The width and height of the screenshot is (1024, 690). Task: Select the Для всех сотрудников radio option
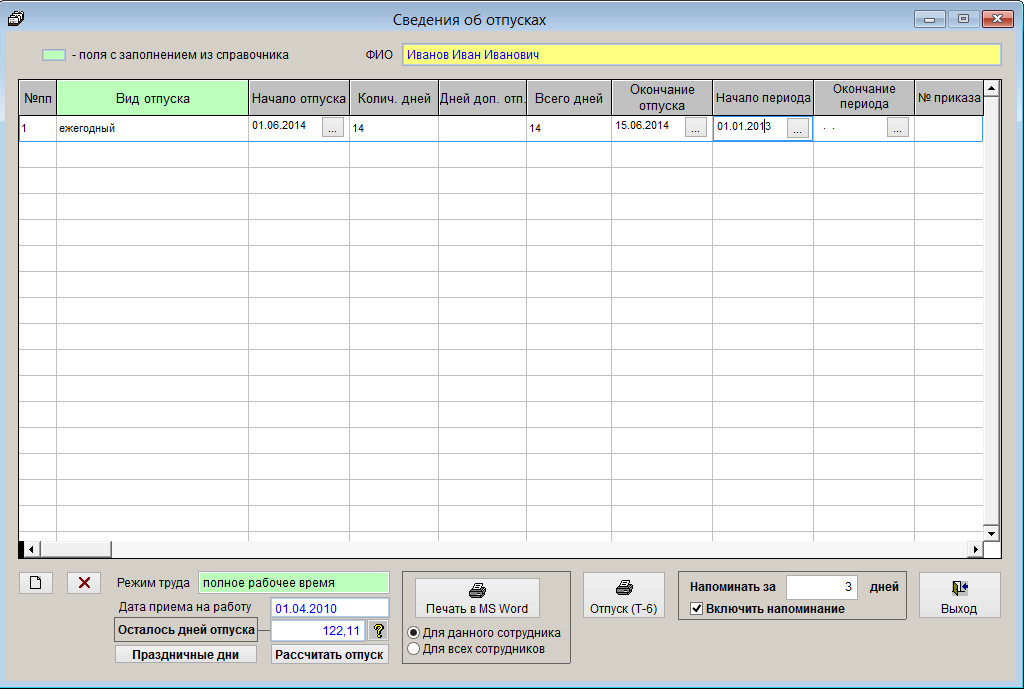pyautogui.click(x=414, y=649)
